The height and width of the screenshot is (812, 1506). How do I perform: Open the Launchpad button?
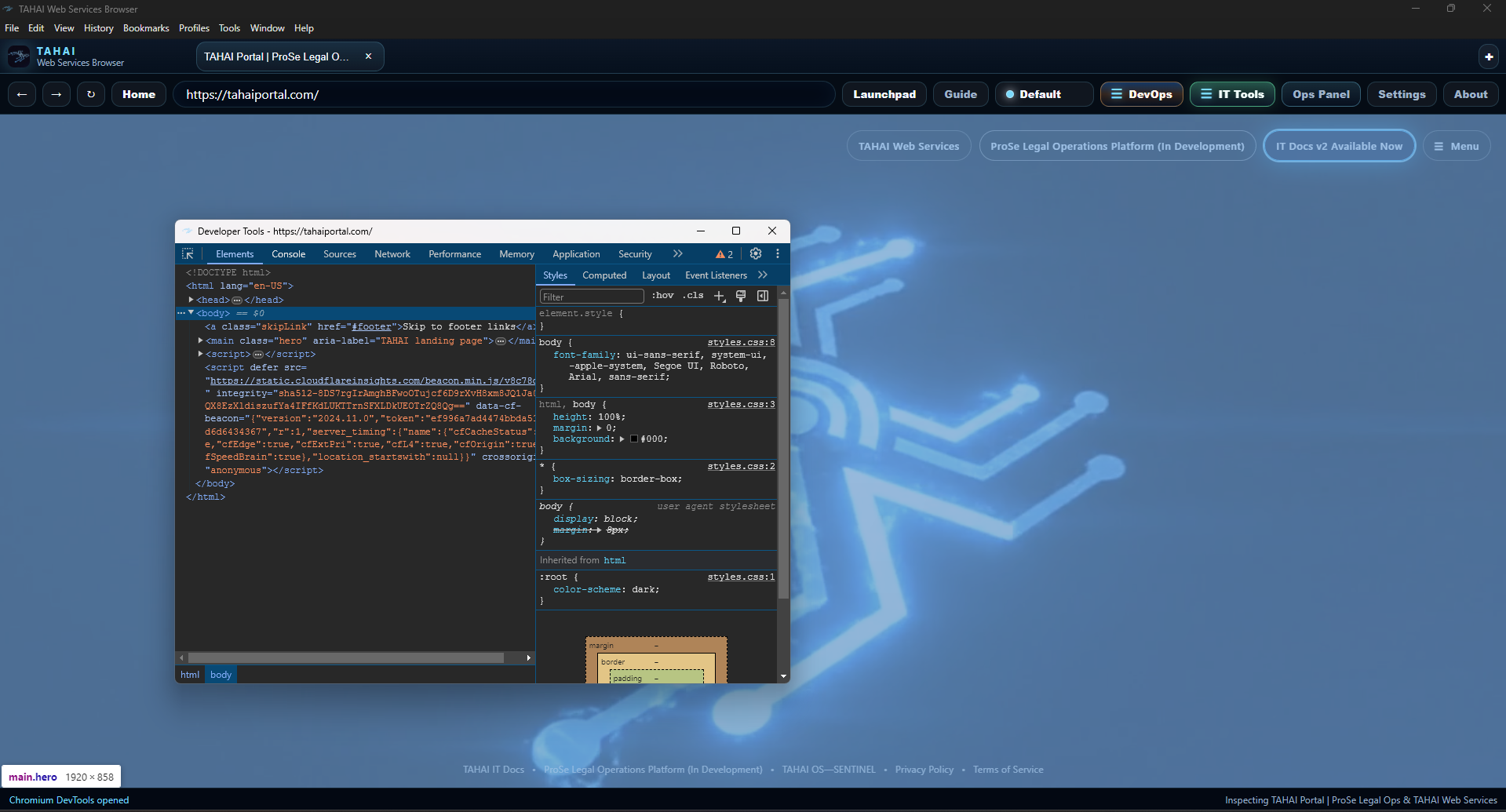[884, 94]
